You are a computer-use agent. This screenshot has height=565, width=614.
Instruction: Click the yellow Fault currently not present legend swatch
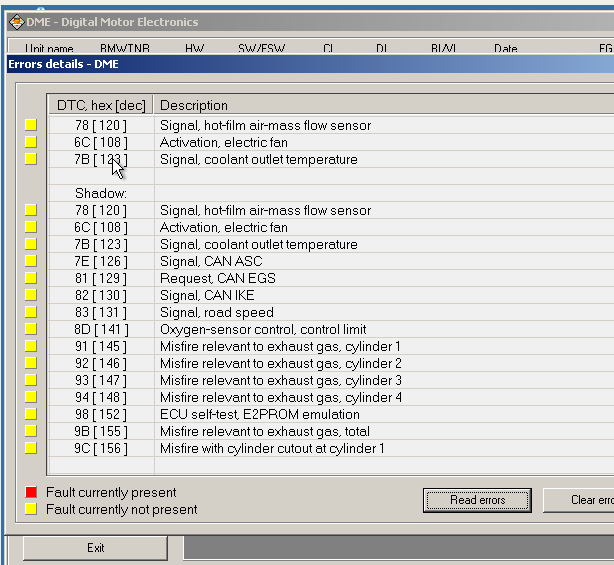pos(31,509)
